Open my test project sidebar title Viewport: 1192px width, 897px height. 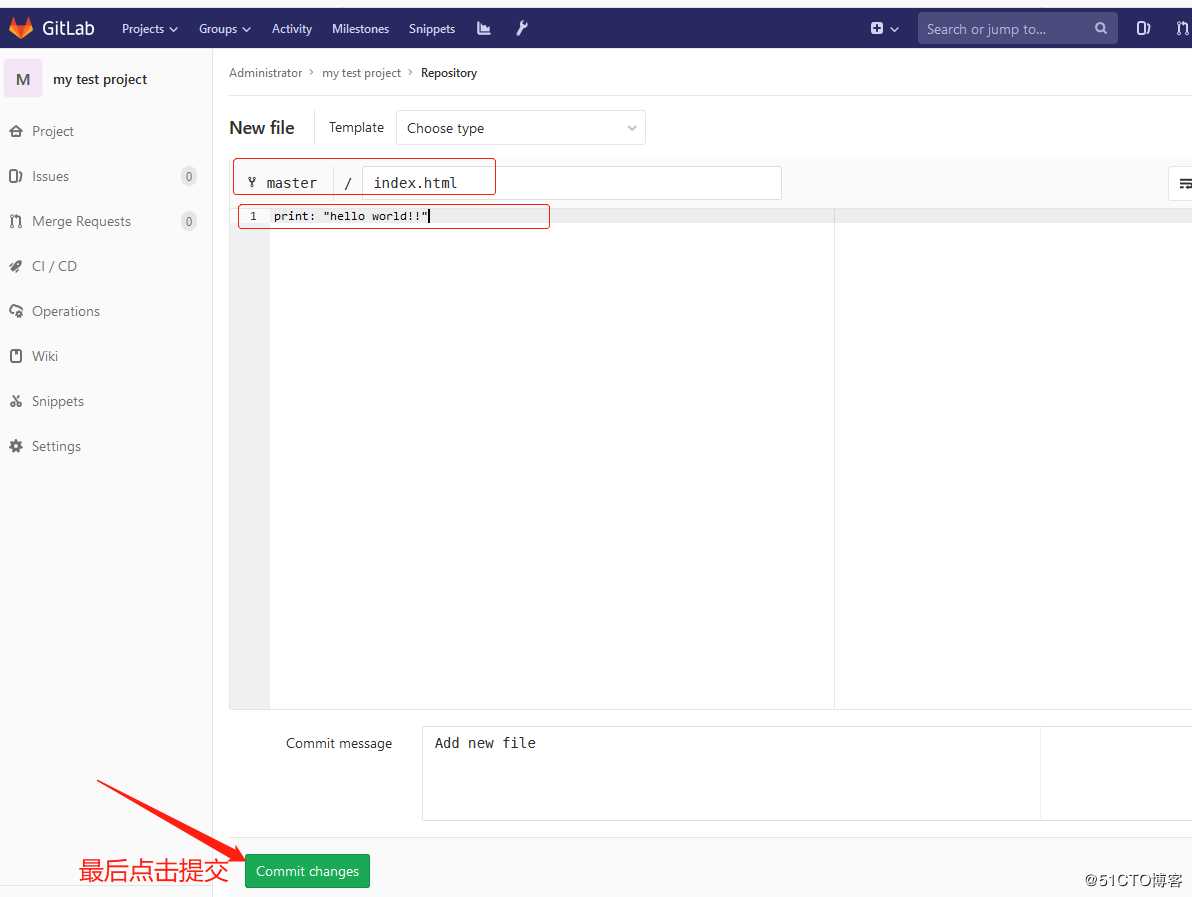point(100,79)
